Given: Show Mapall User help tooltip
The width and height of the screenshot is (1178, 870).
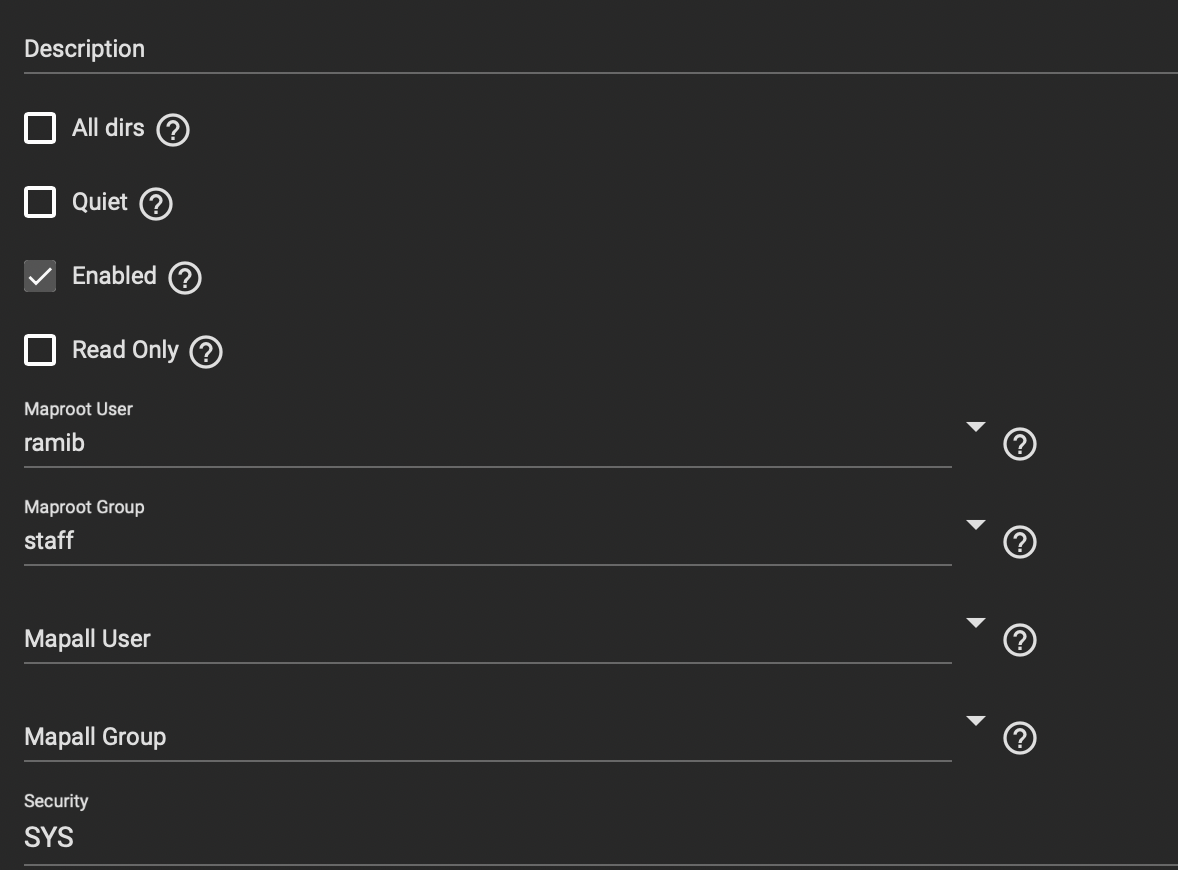Looking at the screenshot, I should [x=1019, y=640].
